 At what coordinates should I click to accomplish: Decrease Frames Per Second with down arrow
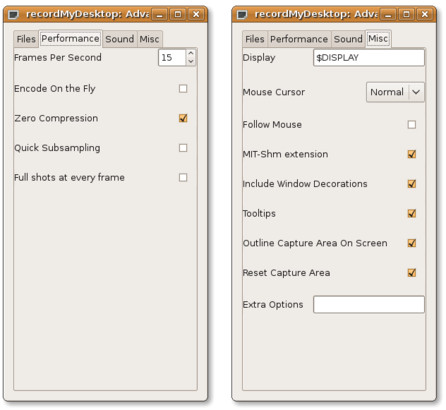click(191, 61)
